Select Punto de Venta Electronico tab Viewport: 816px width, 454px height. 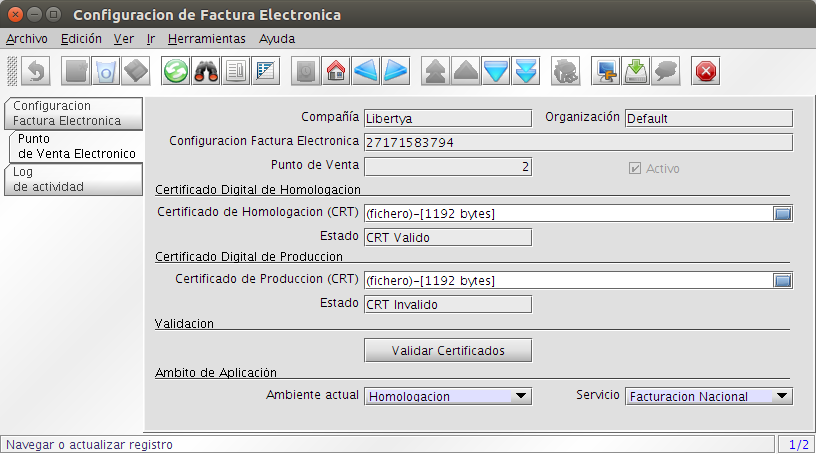(x=76, y=146)
